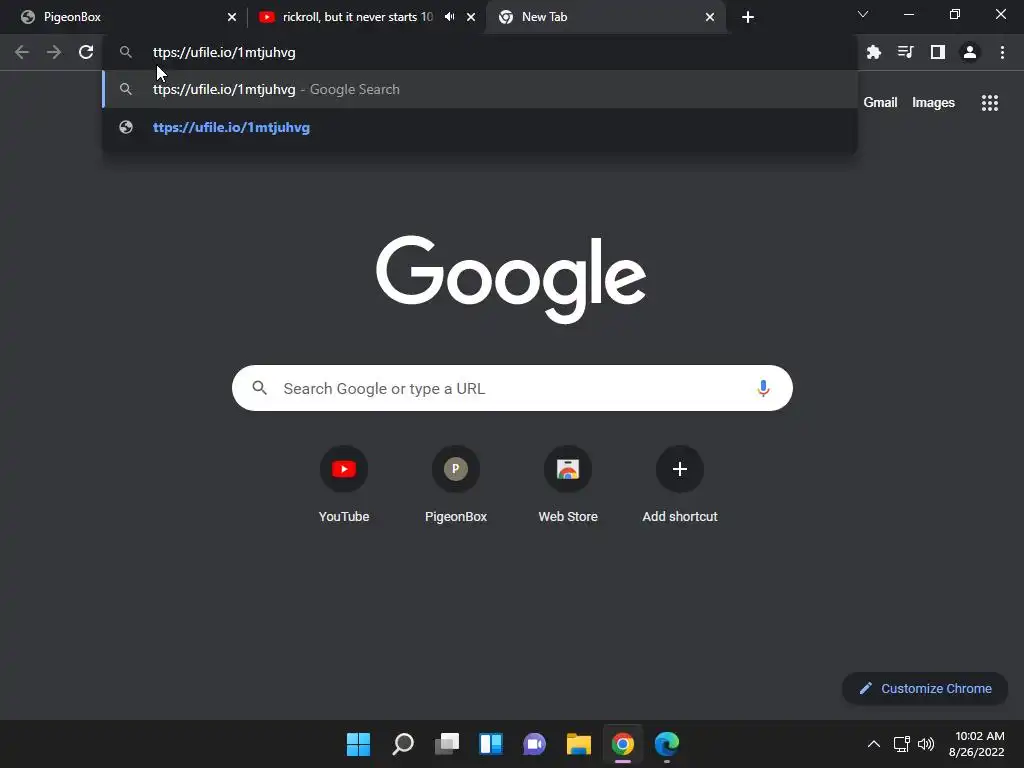This screenshot has height=768, width=1024.
Task: Switch to the PigeonBox tab
Action: (x=123, y=17)
